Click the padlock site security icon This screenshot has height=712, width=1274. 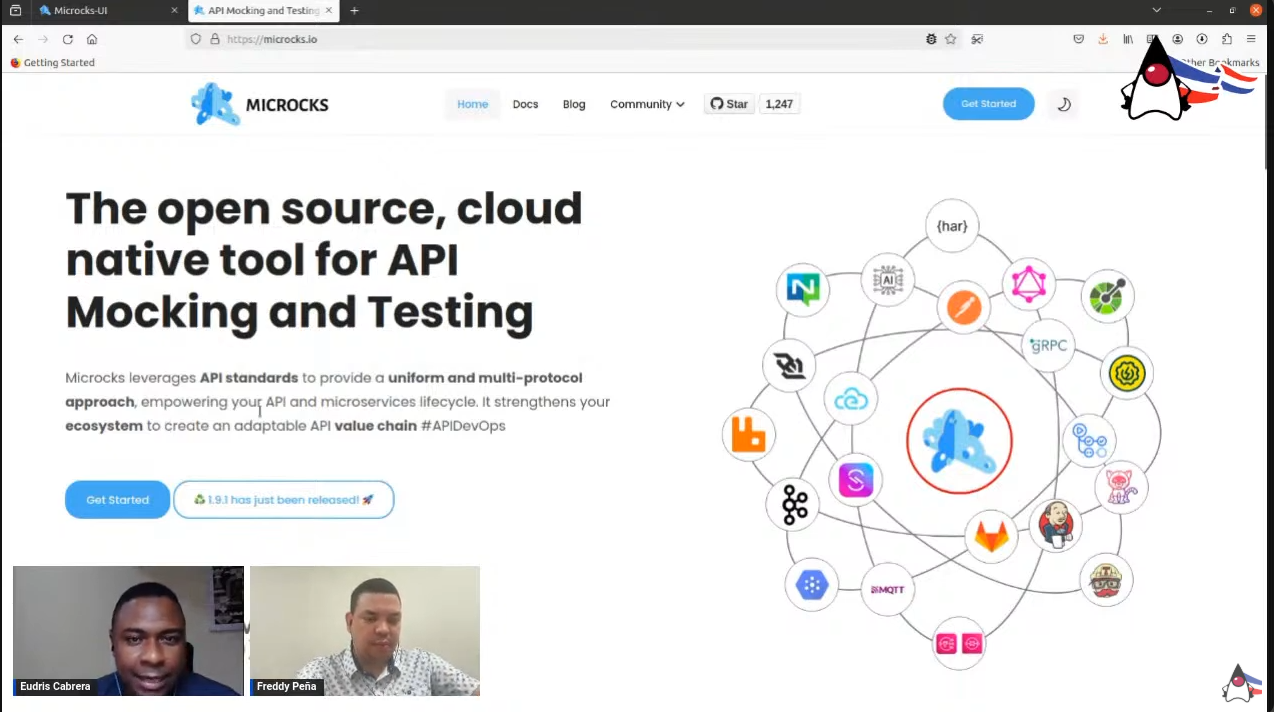coord(214,39)
